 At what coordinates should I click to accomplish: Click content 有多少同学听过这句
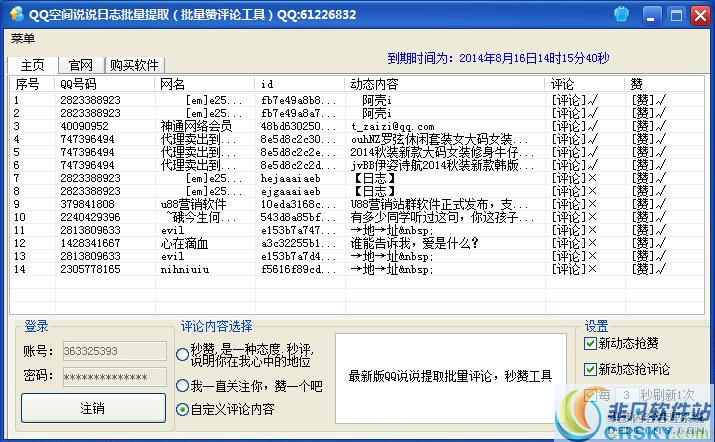click(442, 217)
